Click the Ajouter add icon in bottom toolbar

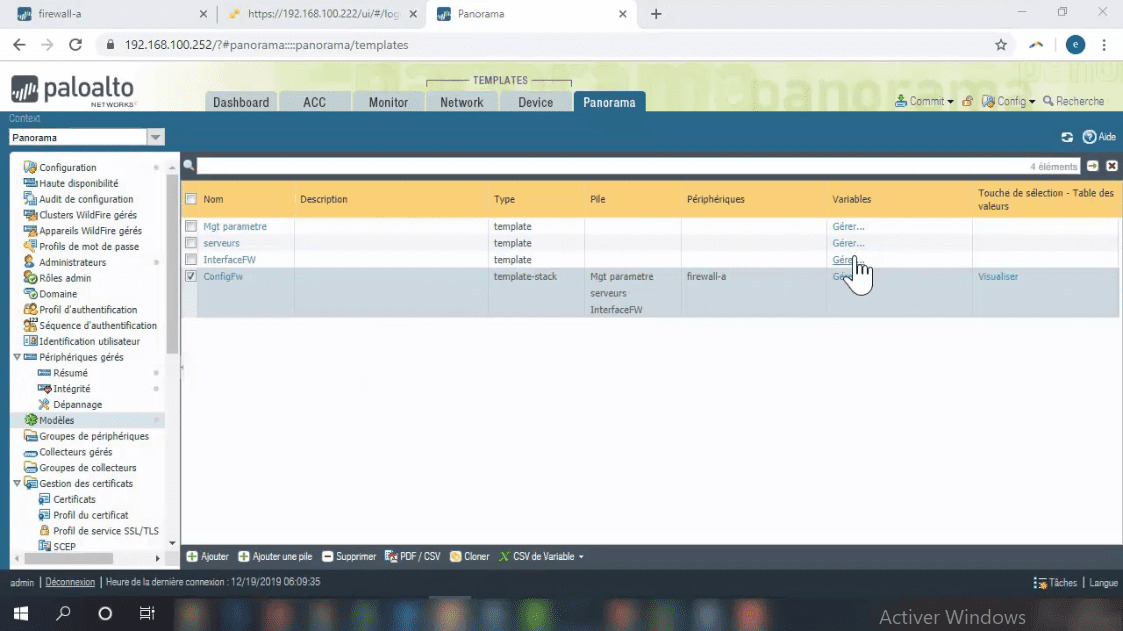click(192, 557)
